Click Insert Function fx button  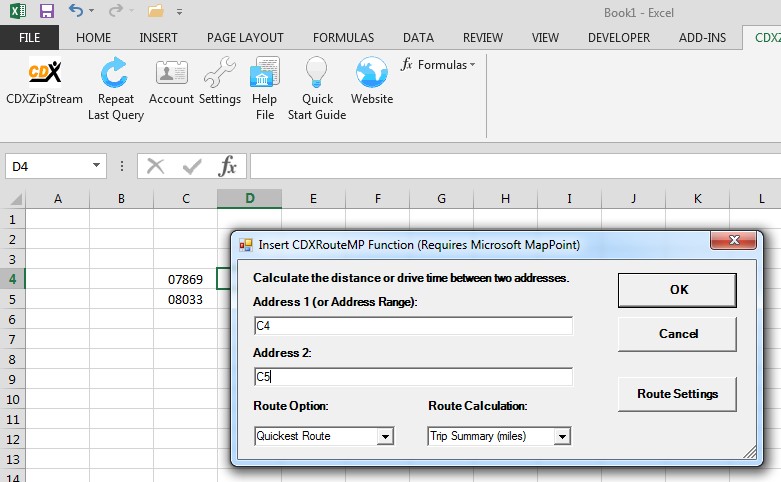point(227,166)
